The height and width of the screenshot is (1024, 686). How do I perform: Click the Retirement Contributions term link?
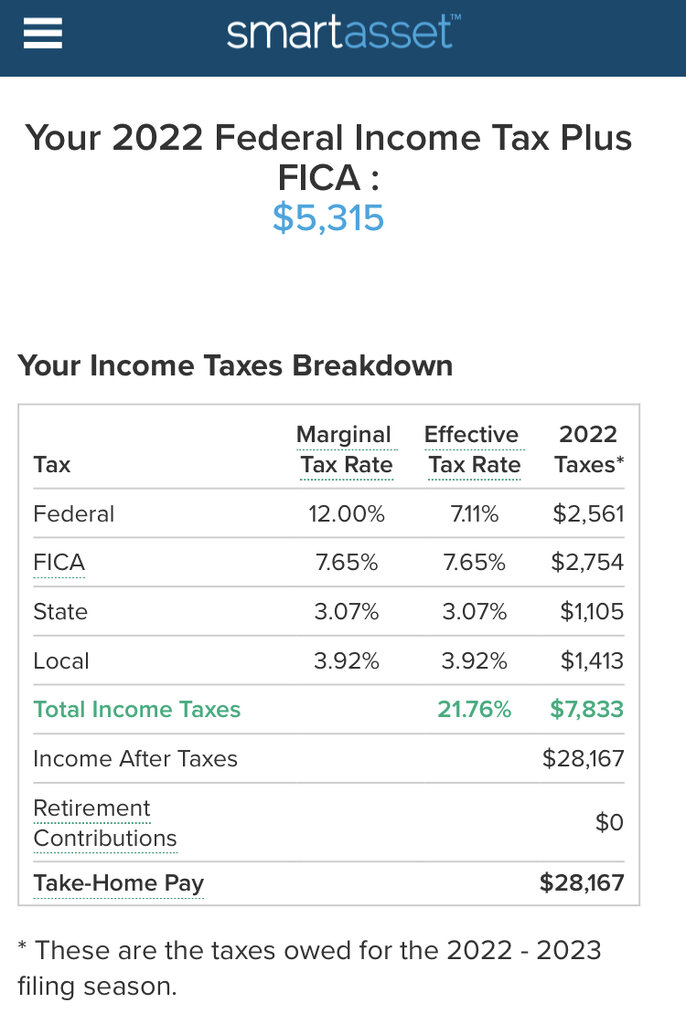point(104,823)
